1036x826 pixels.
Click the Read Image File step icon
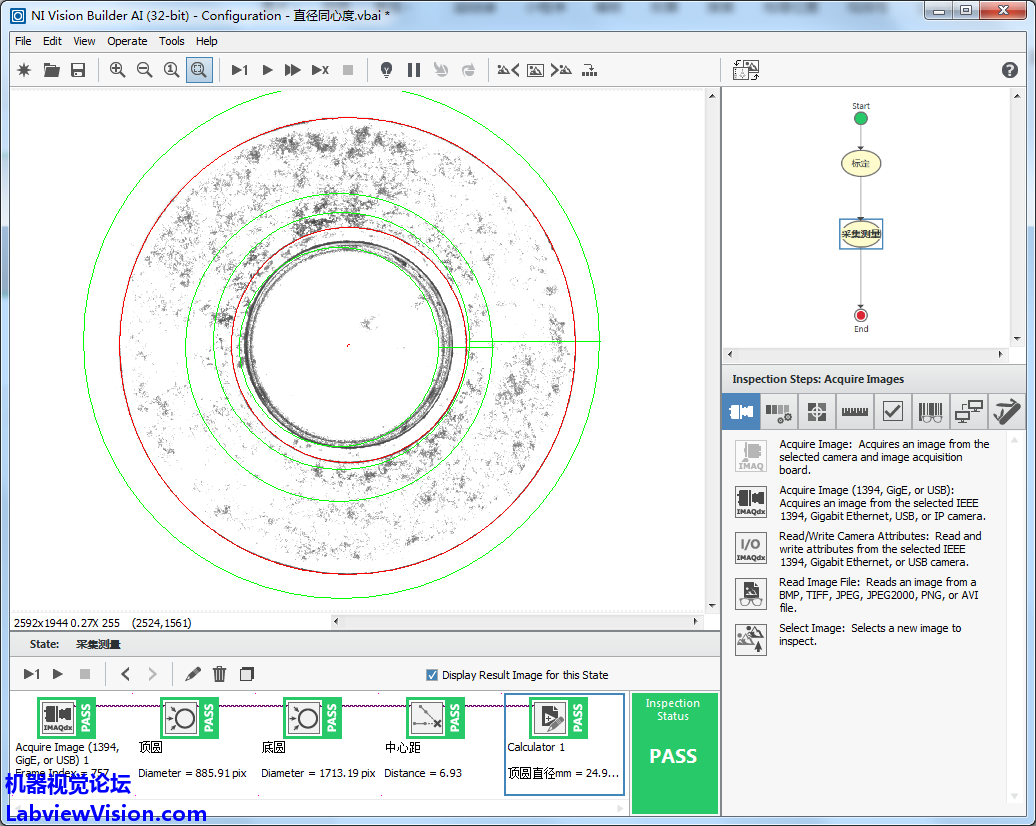[x=751, y=594]
